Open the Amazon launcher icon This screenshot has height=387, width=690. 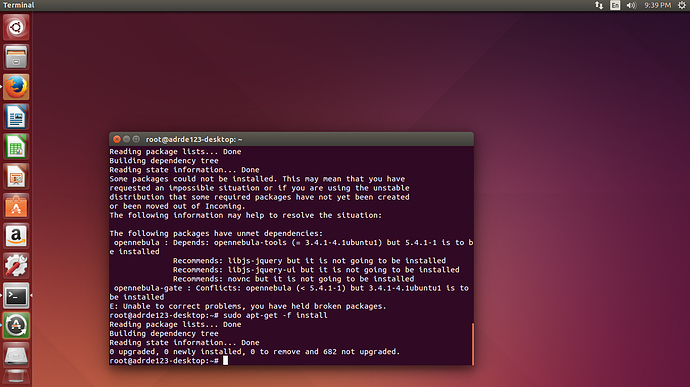pos(16,236)
